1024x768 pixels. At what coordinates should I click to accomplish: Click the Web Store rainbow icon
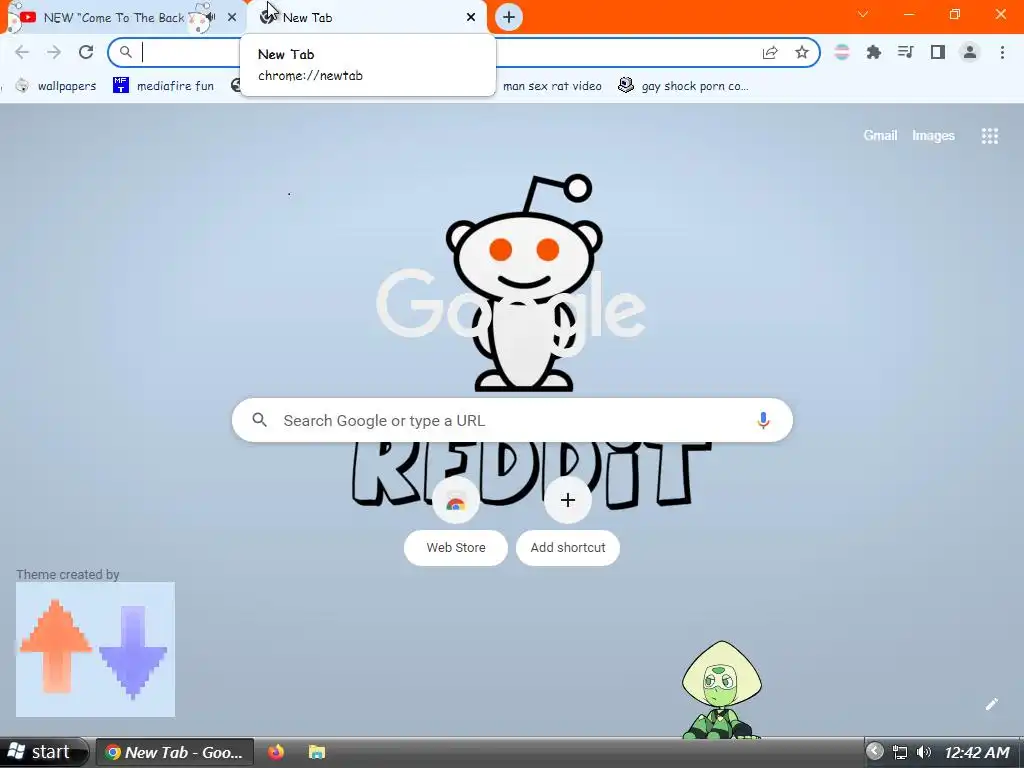tap(456, 501)
